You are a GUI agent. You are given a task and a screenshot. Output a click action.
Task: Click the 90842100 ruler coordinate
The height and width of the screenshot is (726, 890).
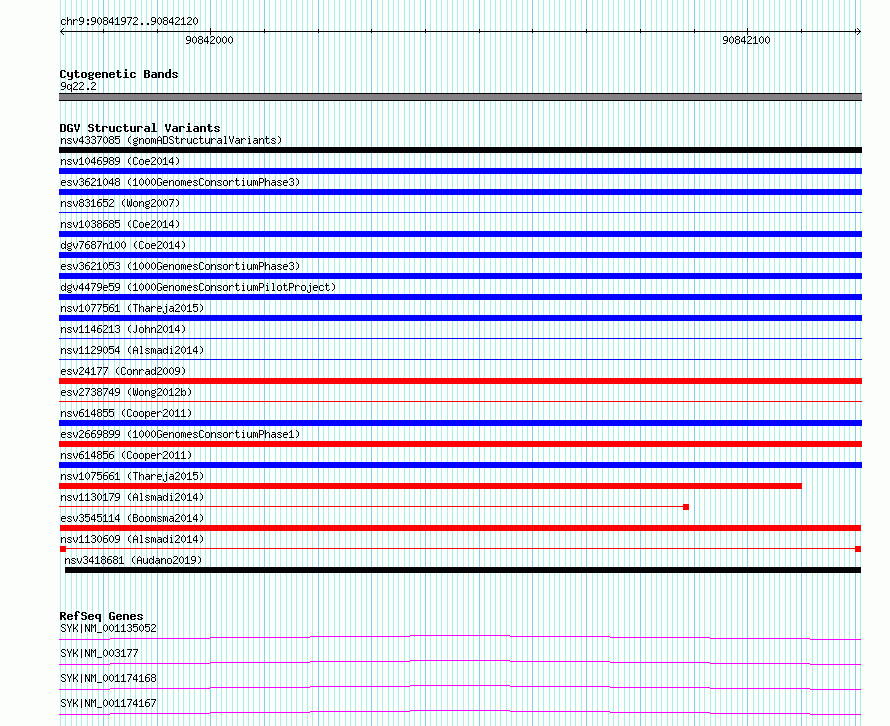click(746, 40)
